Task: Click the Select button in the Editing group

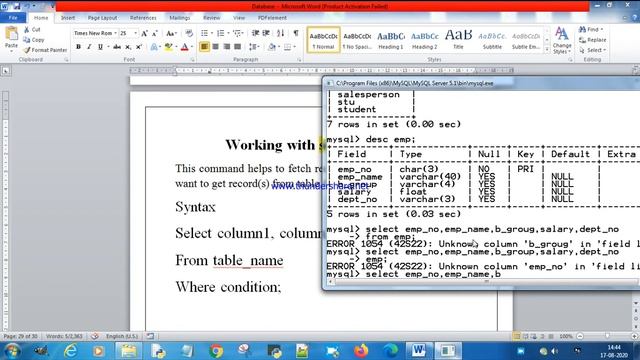Action: point(593,50)
